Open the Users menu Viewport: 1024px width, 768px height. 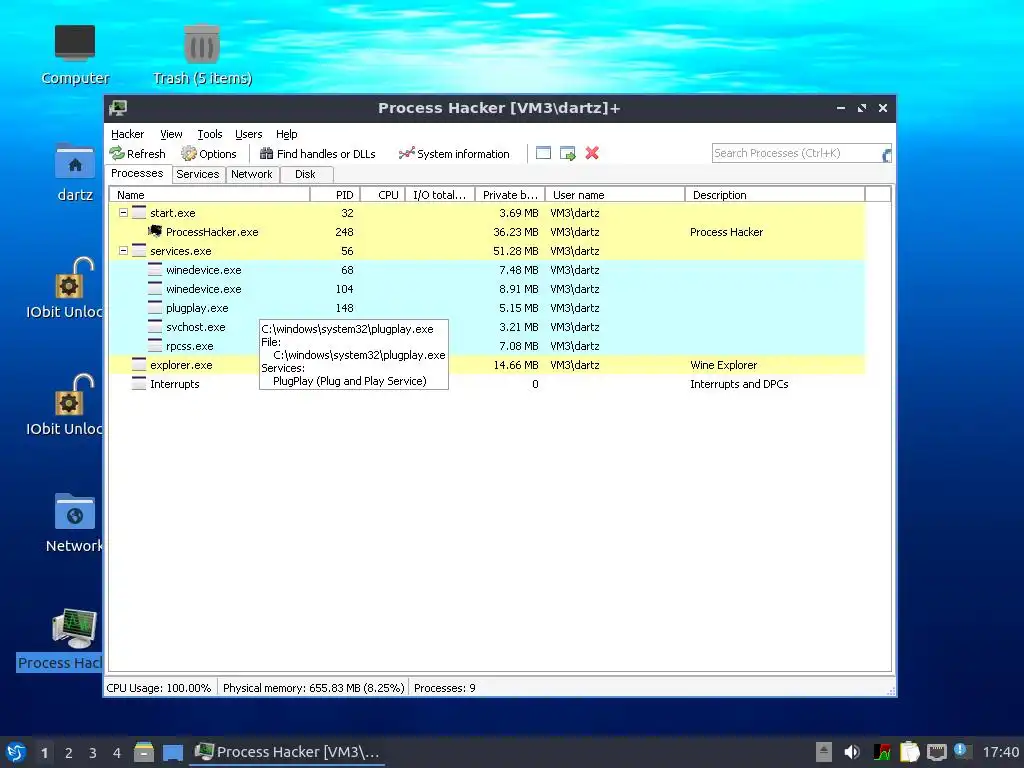tap(249, 134)
